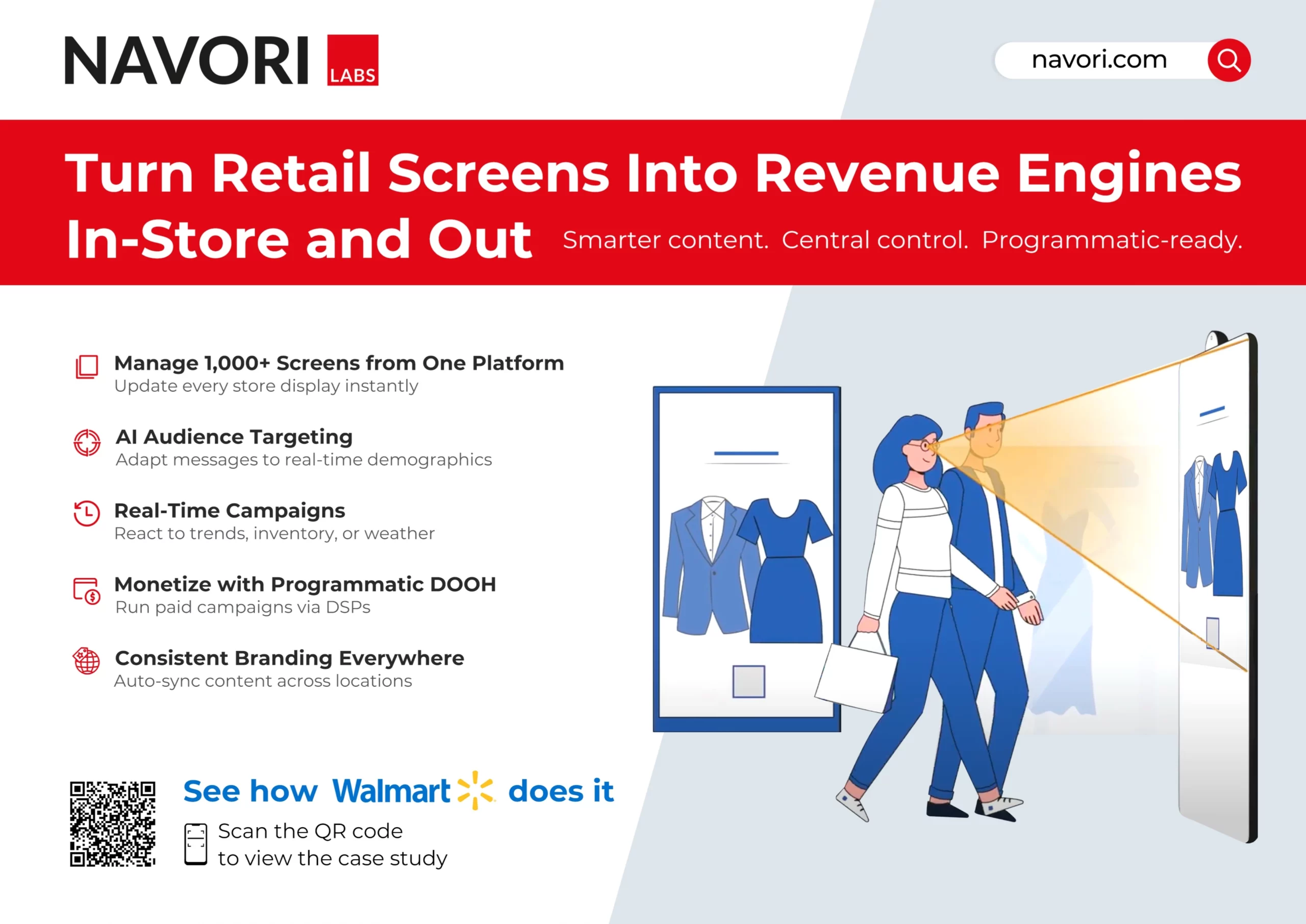This screenshot has height=924, width=1306.
Task: Click the red LABS logo square
Action: tap(353, 60)
